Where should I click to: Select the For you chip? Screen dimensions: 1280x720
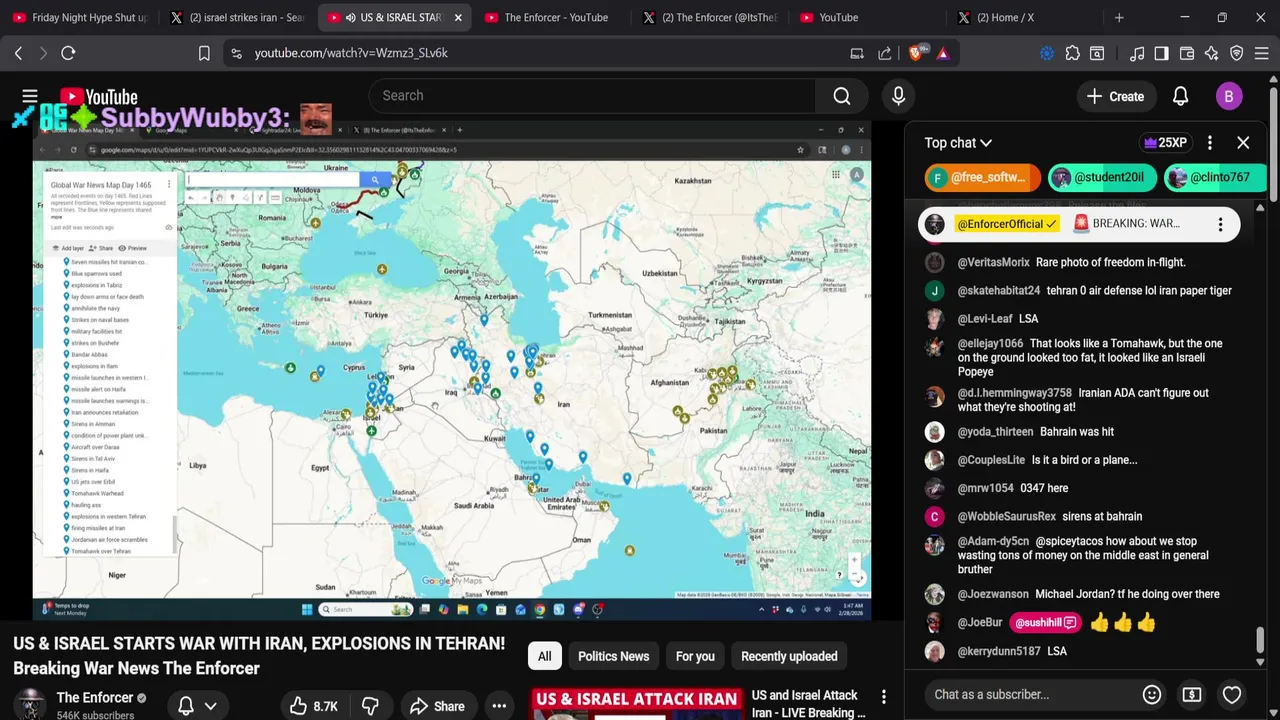click(x=695, y=656)
